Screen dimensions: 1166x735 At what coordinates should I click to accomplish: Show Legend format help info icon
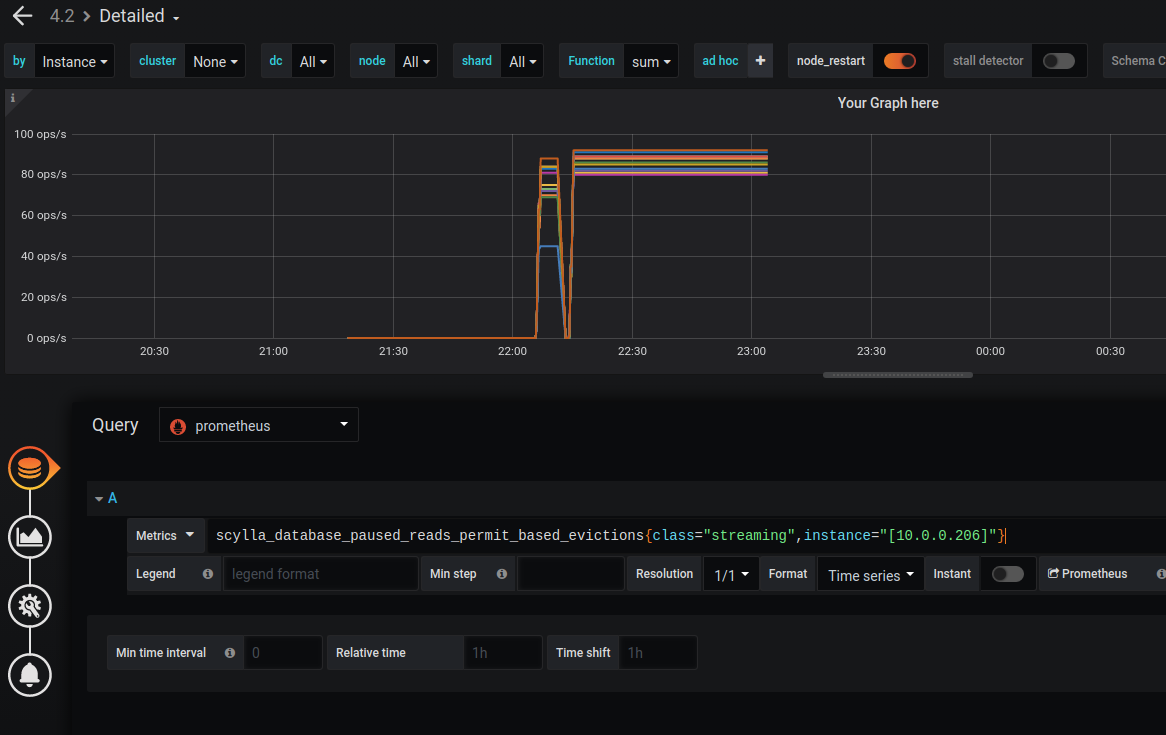(207, 574)
